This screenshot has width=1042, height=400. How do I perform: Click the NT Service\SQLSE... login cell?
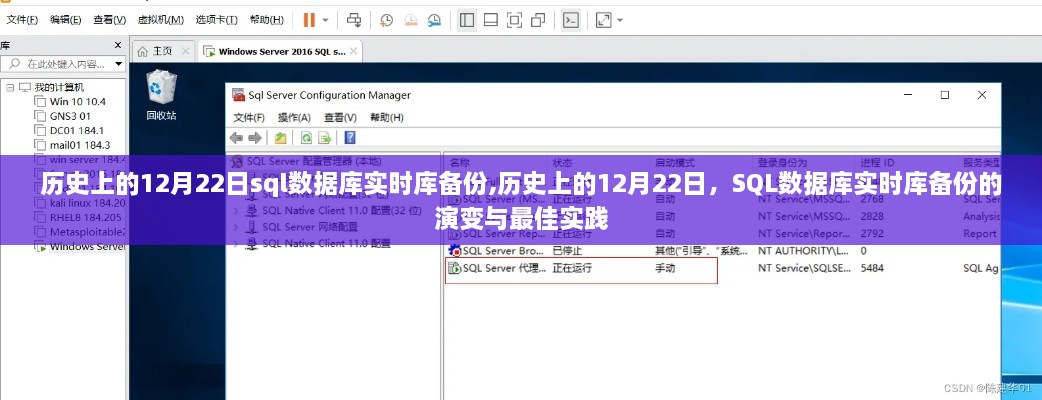pyautogui.click(x=804, y=268)
